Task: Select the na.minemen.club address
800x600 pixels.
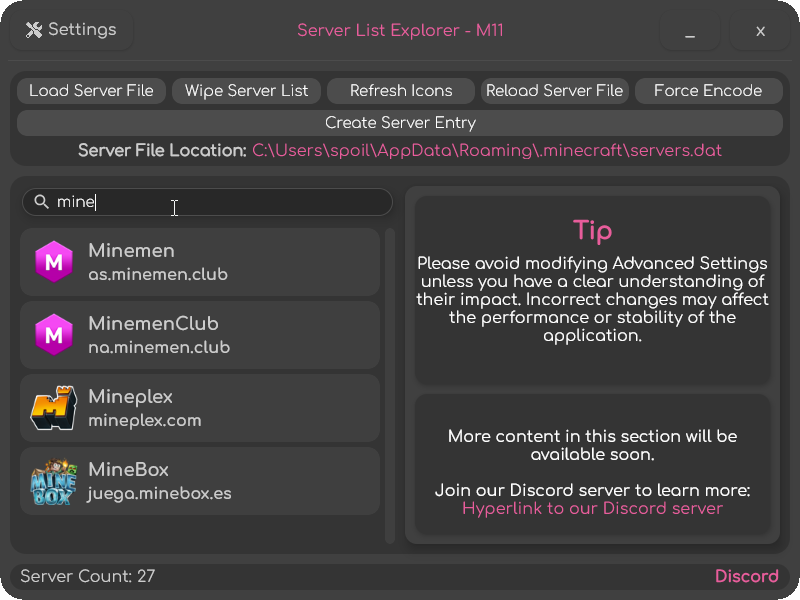Action: coord(159,347)
